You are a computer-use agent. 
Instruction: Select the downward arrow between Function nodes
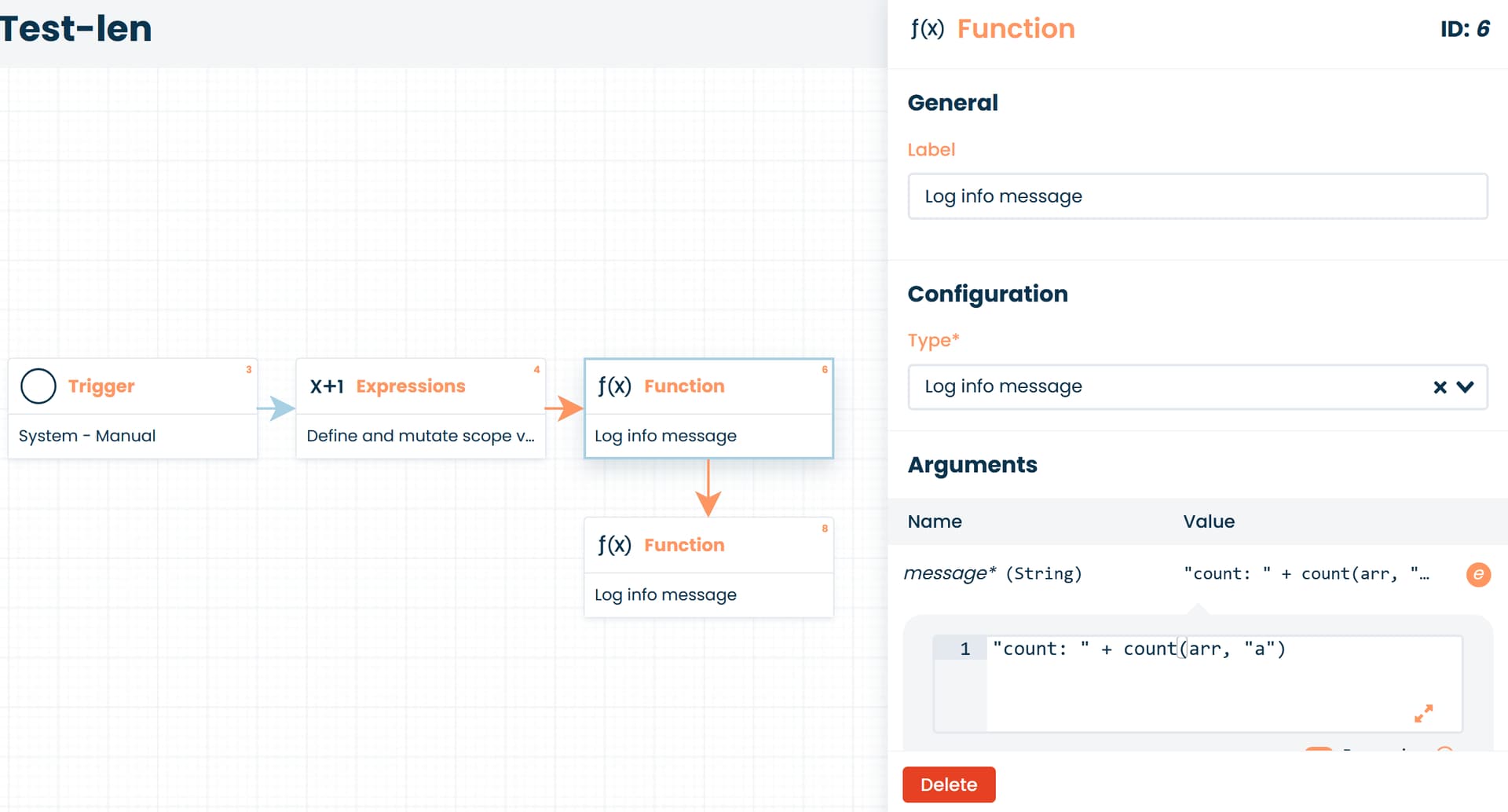click(708, 488)
